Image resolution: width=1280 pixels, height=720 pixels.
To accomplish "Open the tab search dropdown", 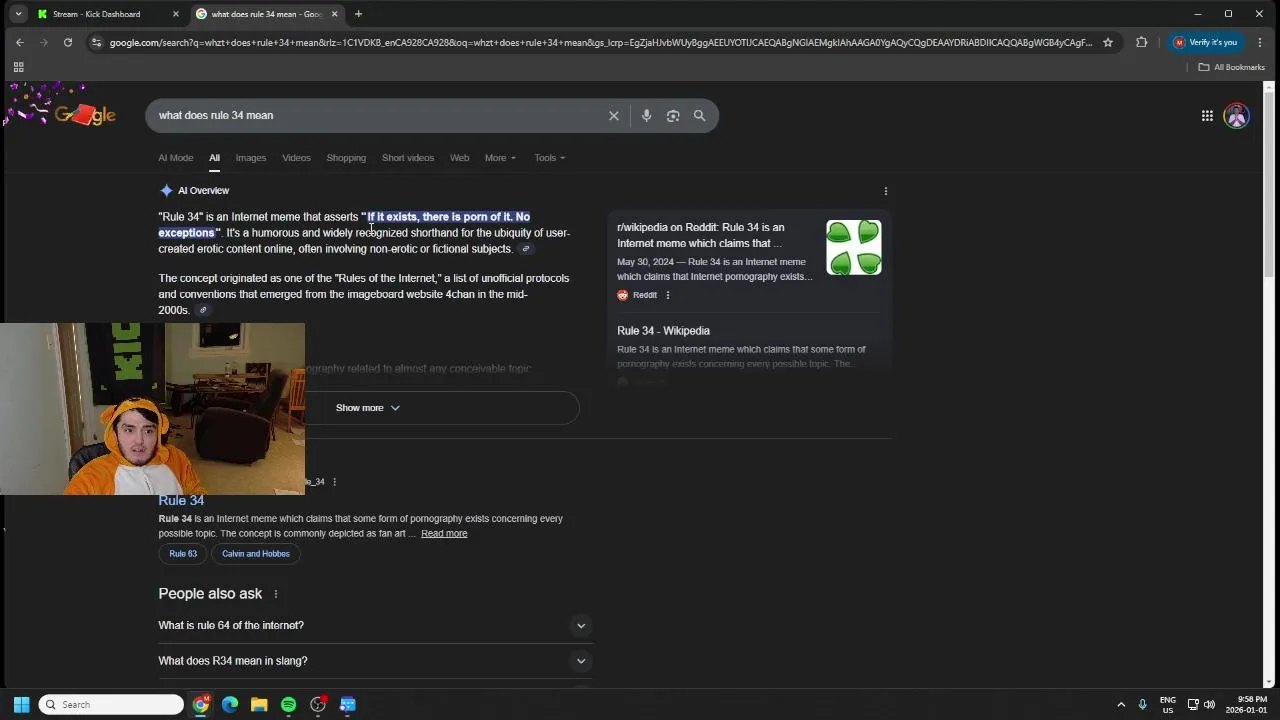I will click(18, 14).
